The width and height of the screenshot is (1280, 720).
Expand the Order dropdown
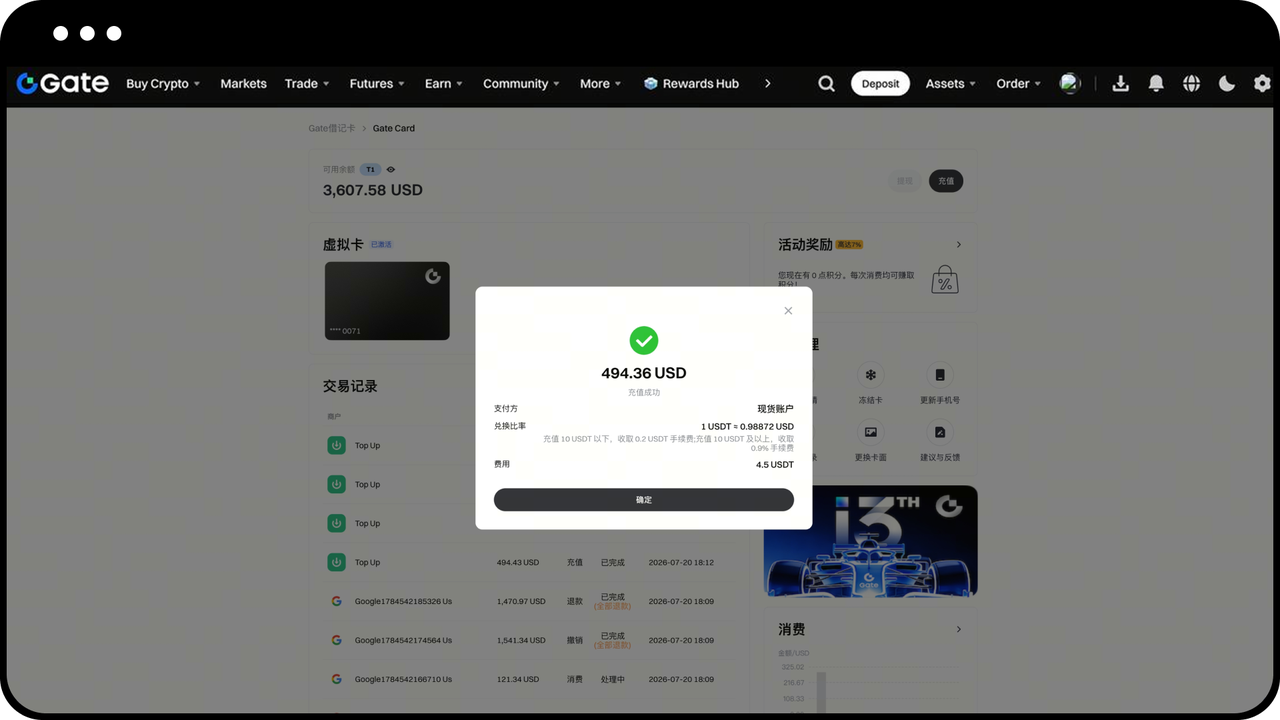tap(1019, 84)
